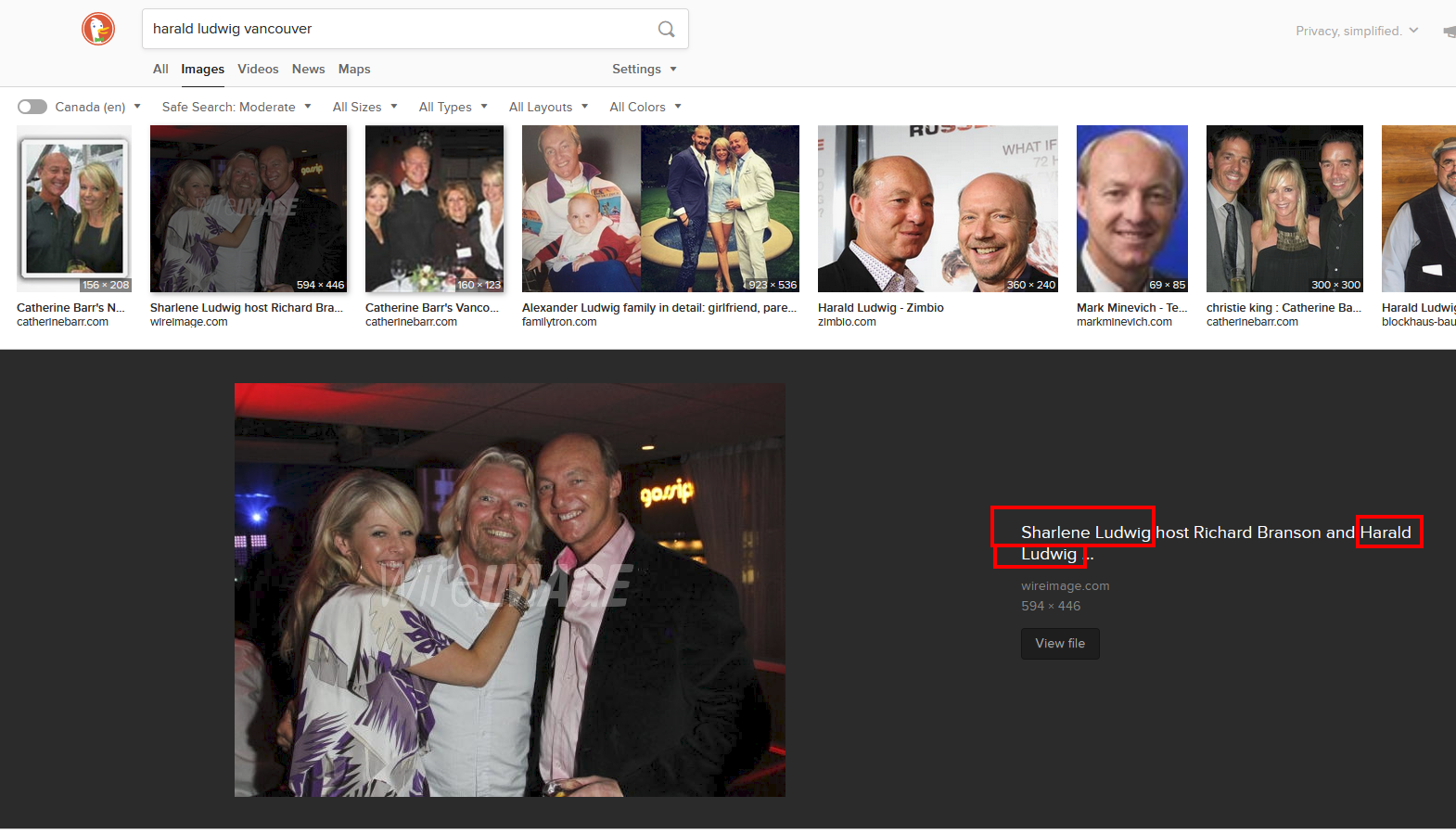Select the 156 × 208 Catherine Barr thumbnail
The height and width of the screenshot is (834, 1456).
coord(74,209)
